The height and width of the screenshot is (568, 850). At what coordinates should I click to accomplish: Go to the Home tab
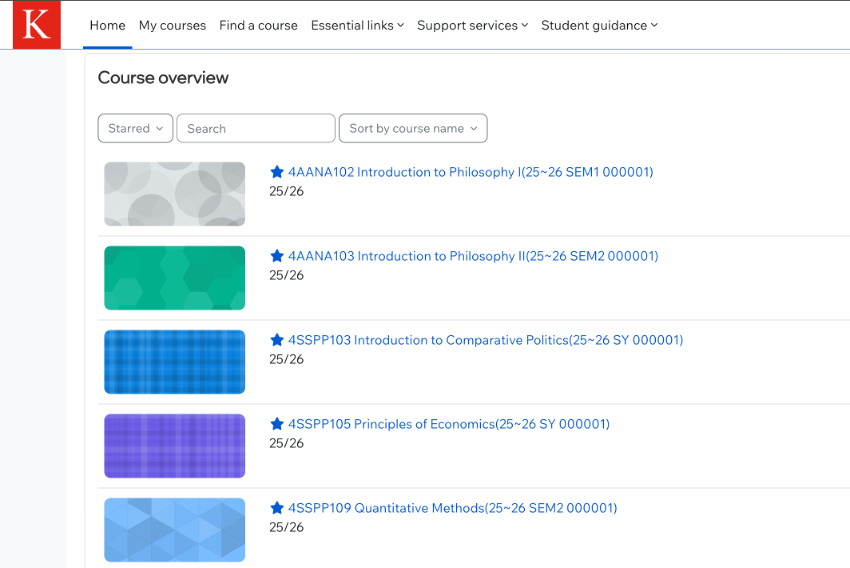point(107,25)
